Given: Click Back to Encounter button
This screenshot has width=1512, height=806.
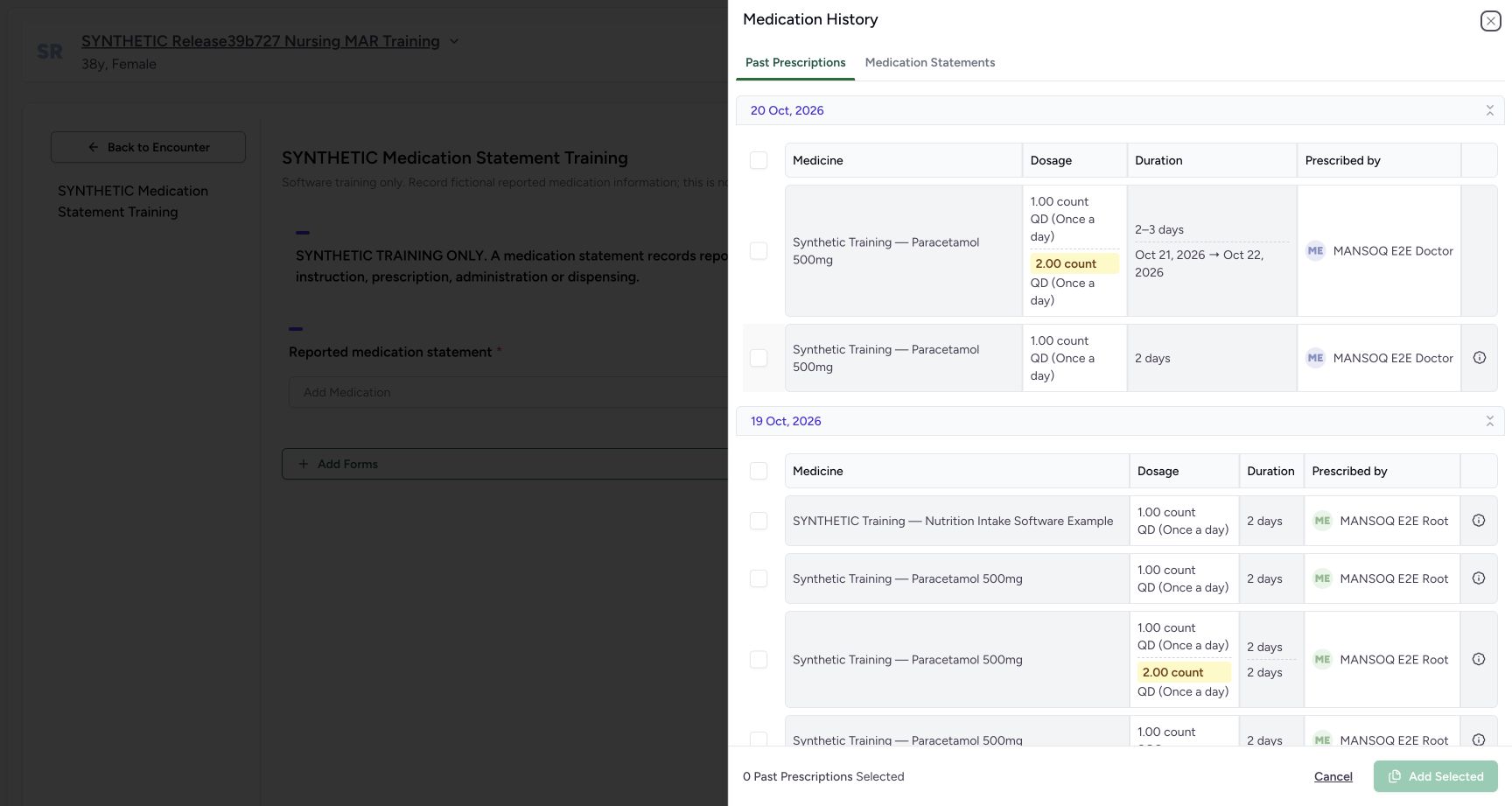Looking at the screenshot, I should coord(148,147).
